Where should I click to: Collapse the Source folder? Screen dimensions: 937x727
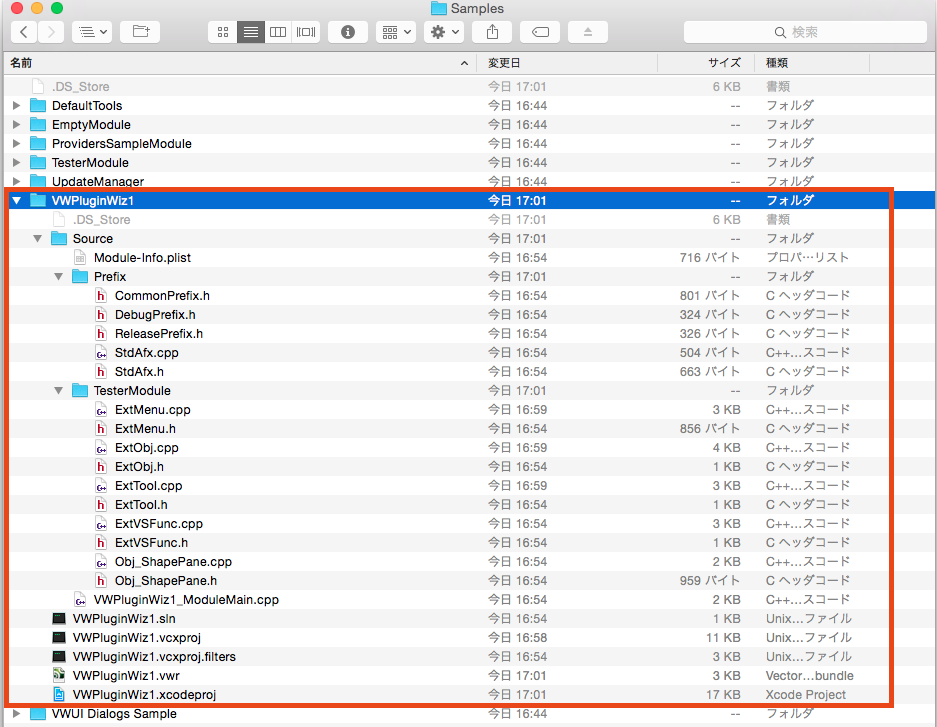click(38, 239)
